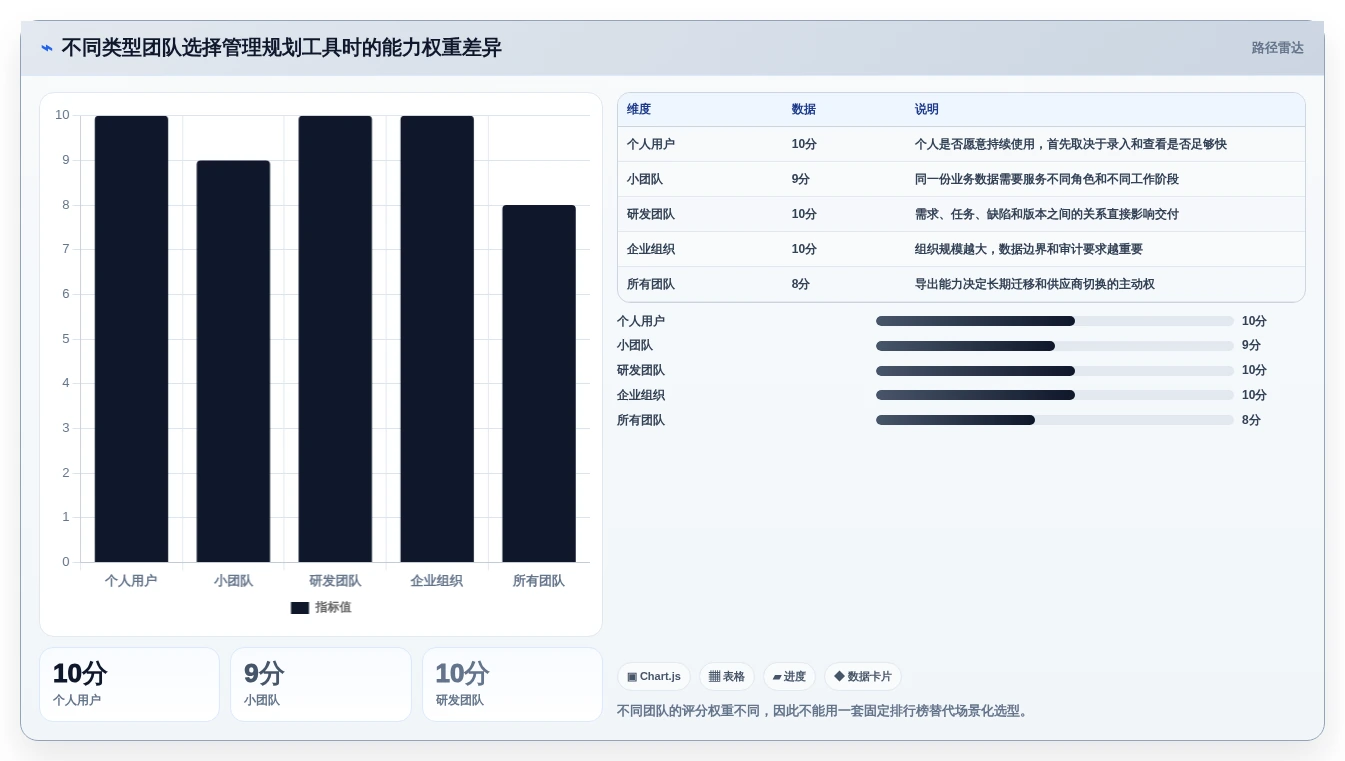Click the 数据 column header

pos(804,110)
